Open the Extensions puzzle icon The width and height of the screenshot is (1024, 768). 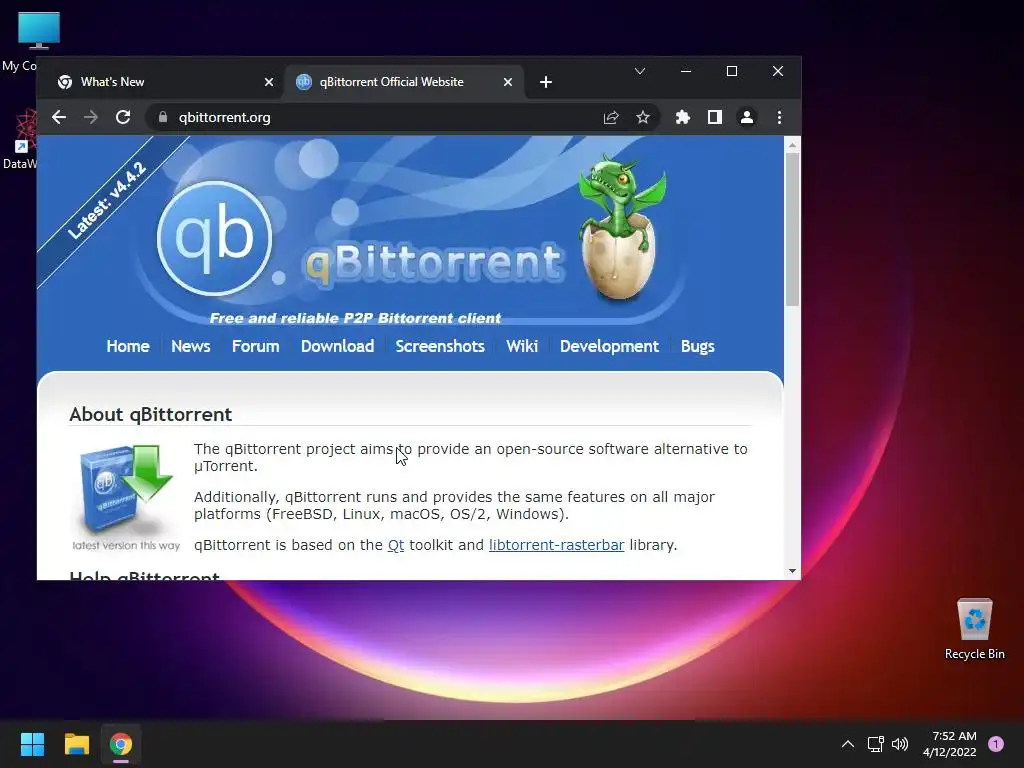(x=682, y=118)
